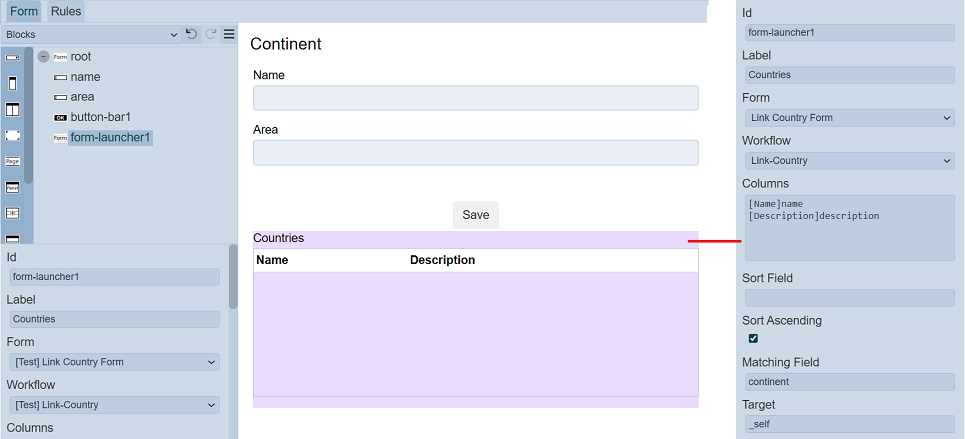
Task: Open the Link Country Form dropdown
Action: click(x=849, y=118)
